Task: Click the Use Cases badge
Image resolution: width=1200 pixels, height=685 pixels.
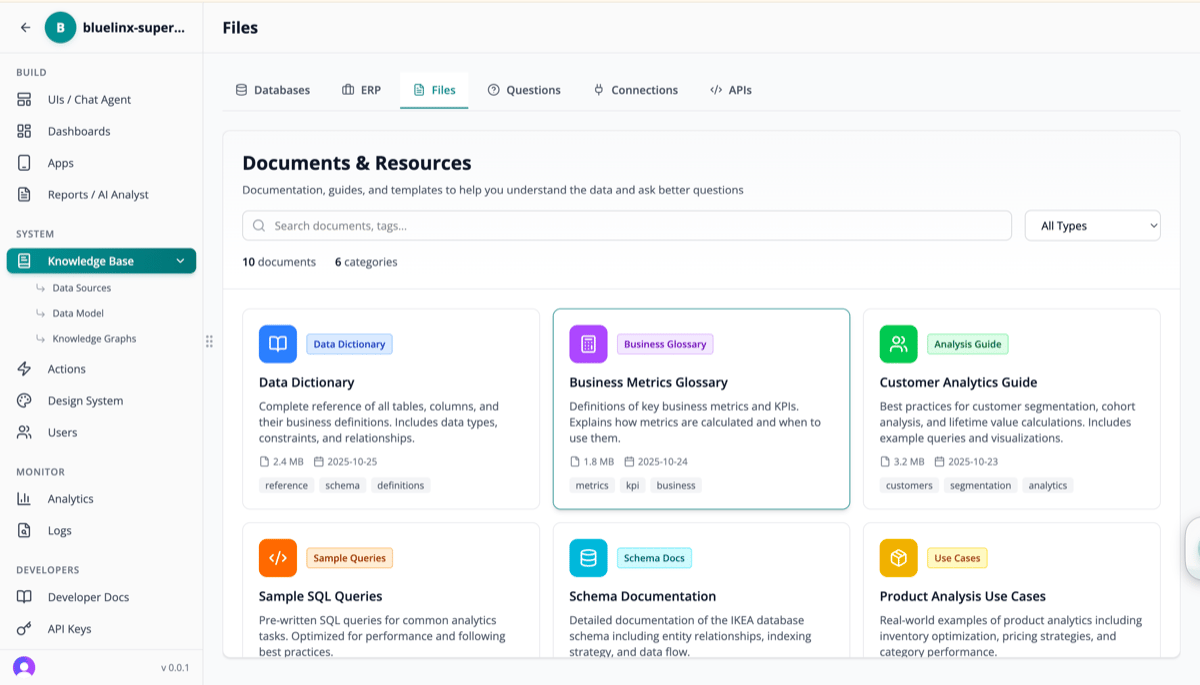Action: tap(957, 558)
